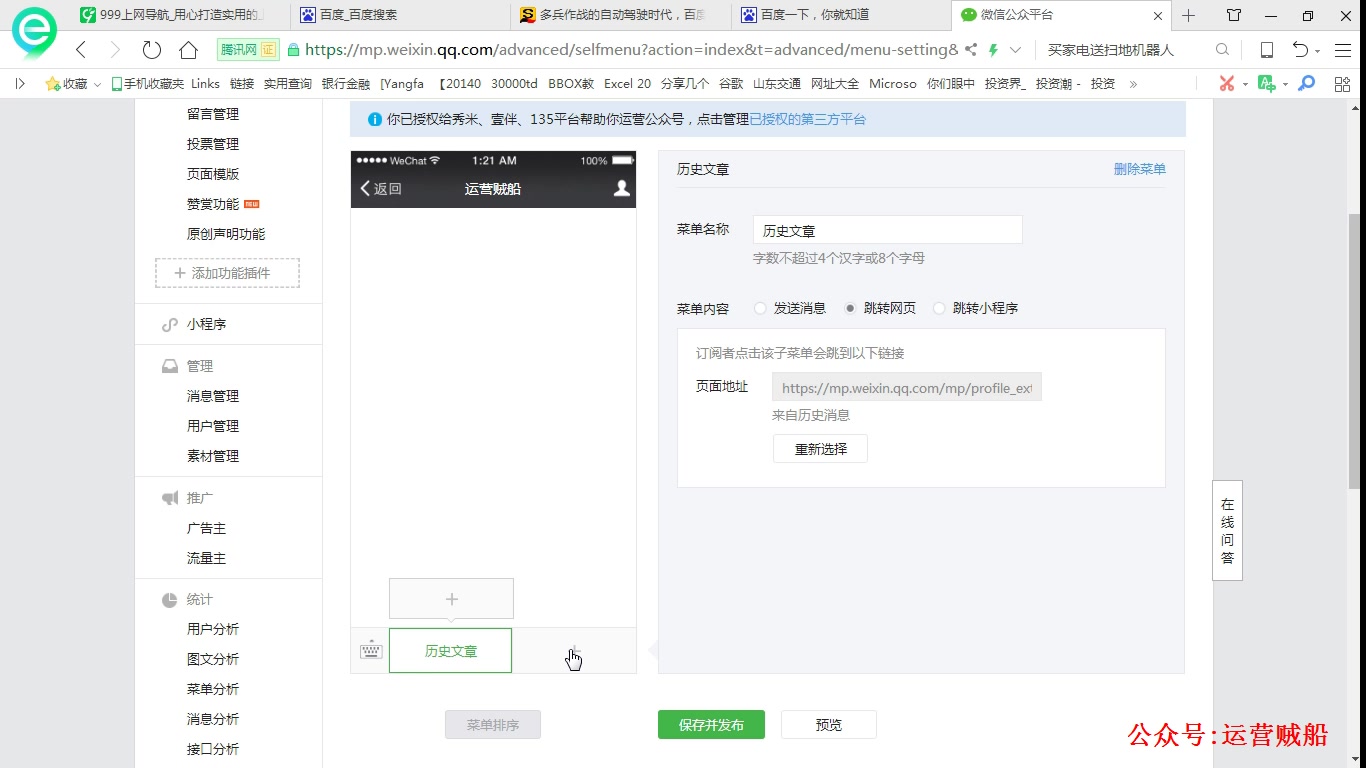Image resolution: width=1366 pixels, height=768 pixels.
Task: Click the 360 browser logo icon
Action: (34, 32)
